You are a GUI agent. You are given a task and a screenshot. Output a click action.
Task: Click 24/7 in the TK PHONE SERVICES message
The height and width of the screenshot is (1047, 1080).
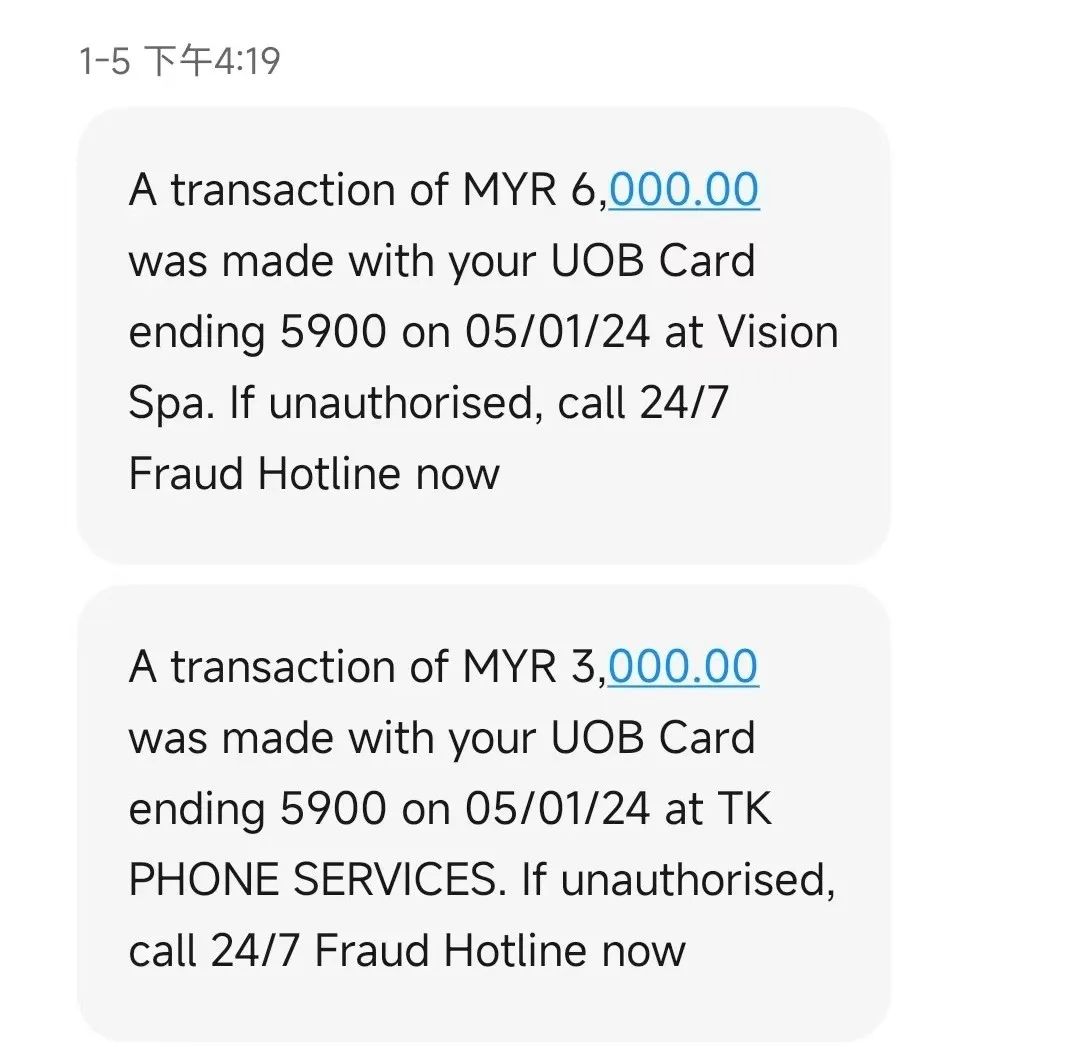click(255, 950)
